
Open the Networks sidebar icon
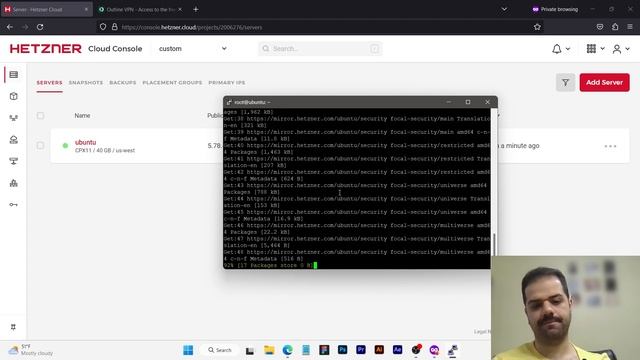point(13,118)
